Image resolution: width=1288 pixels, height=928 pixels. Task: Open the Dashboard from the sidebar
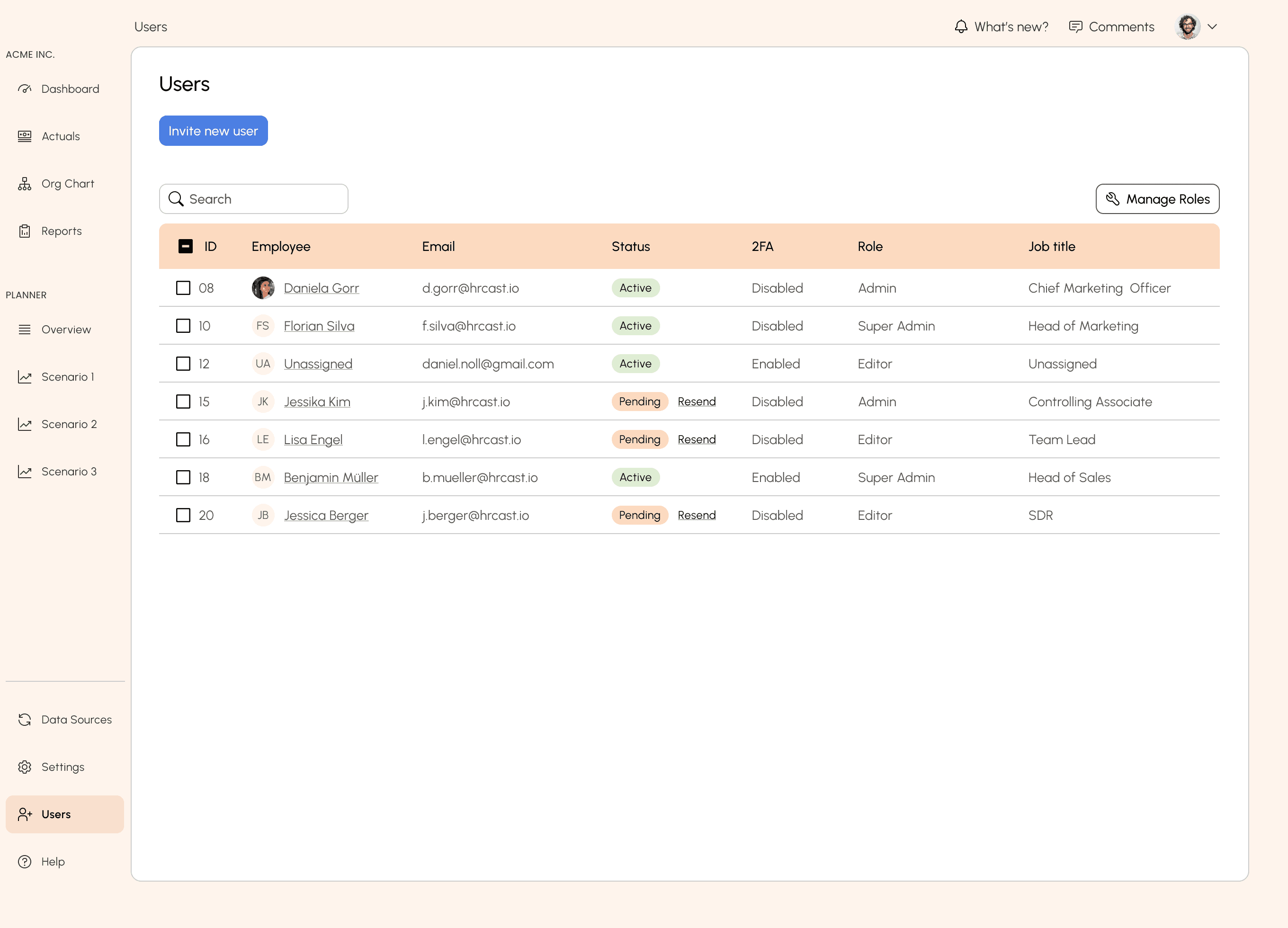pyautogui.click(x=70, y=89)
